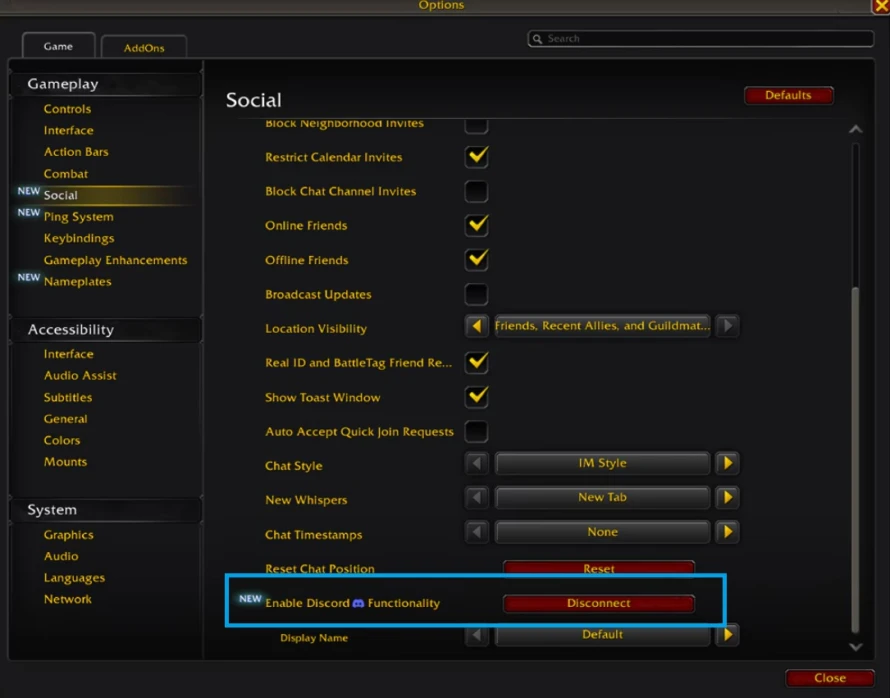Viewport: 890px width, 698px height.
Task: Open Network category
Action: 68,599
